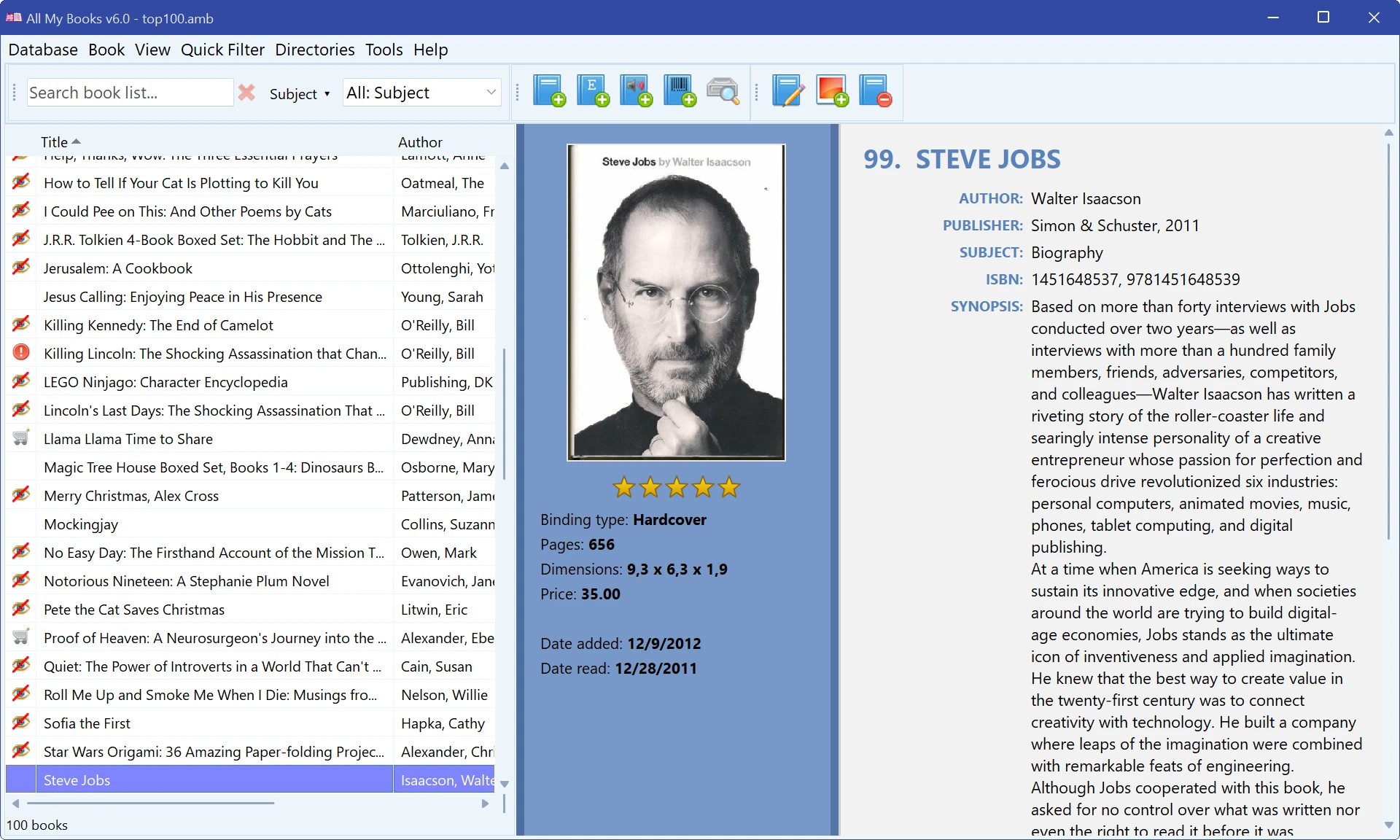This screenshot has width=1400, height=840.
Task: Click the third gold rating star
Action: [x=677, y=487]
